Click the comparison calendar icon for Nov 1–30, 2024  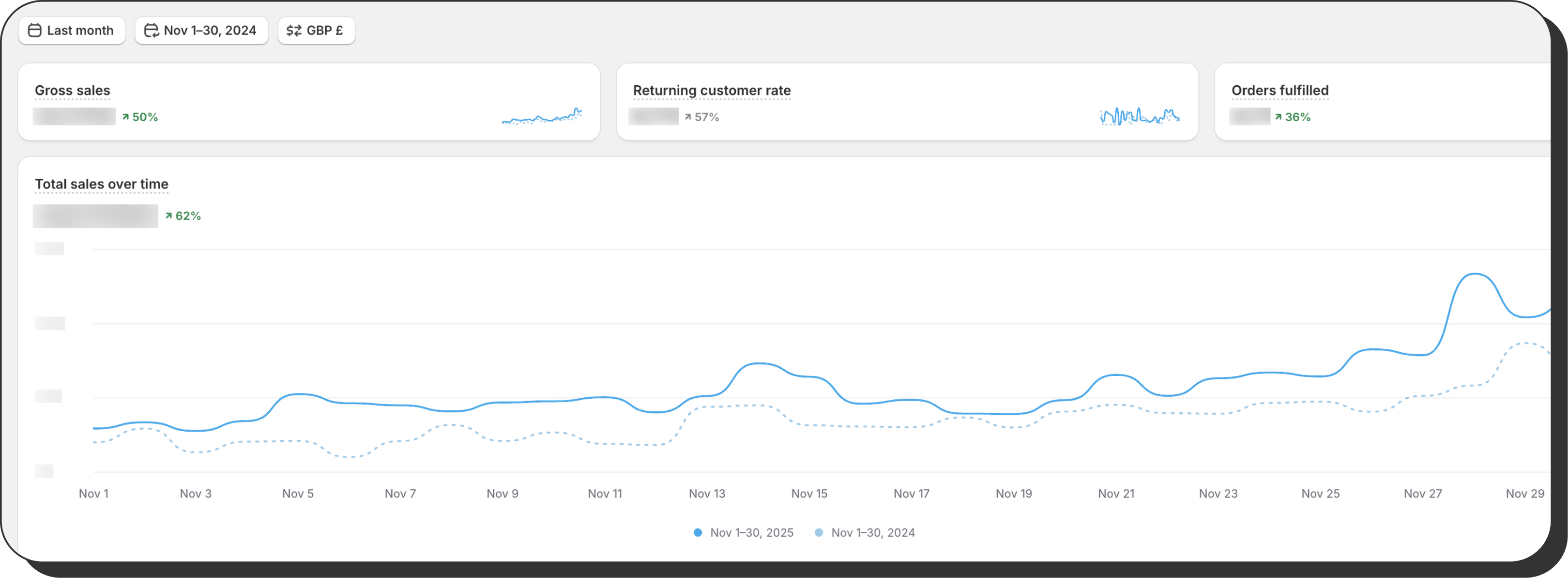click(151, 31)
